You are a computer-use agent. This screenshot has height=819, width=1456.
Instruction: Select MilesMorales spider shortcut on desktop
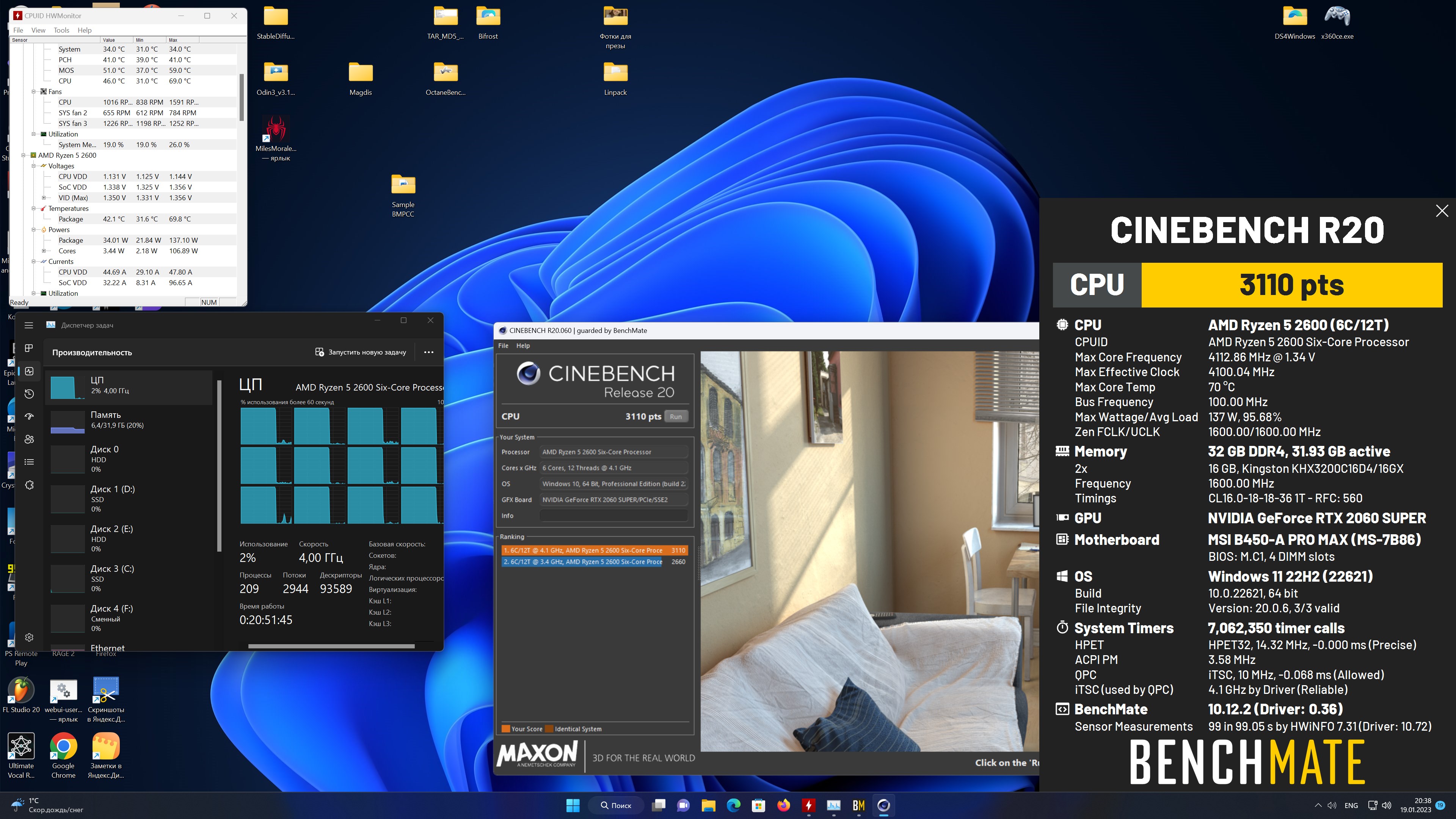coord(276,138)
